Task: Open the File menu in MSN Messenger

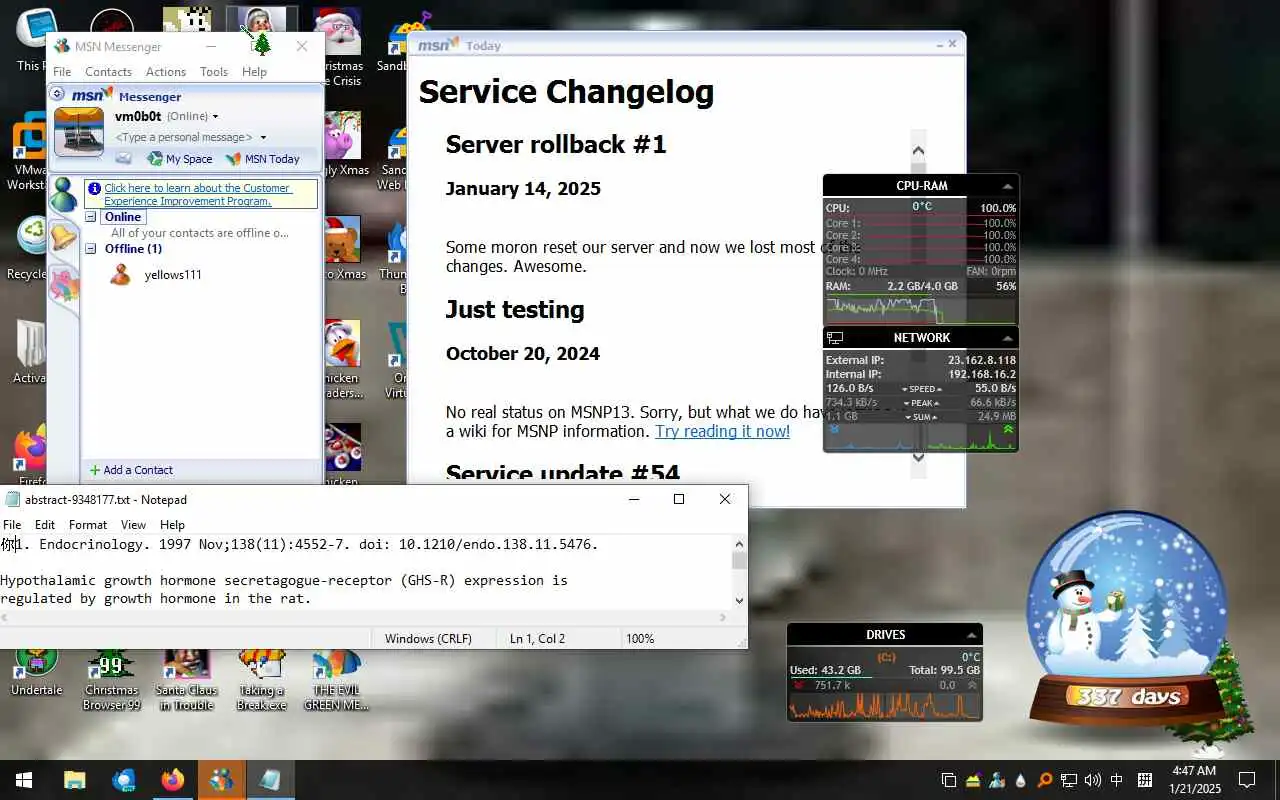Action: tap(62, 72)
